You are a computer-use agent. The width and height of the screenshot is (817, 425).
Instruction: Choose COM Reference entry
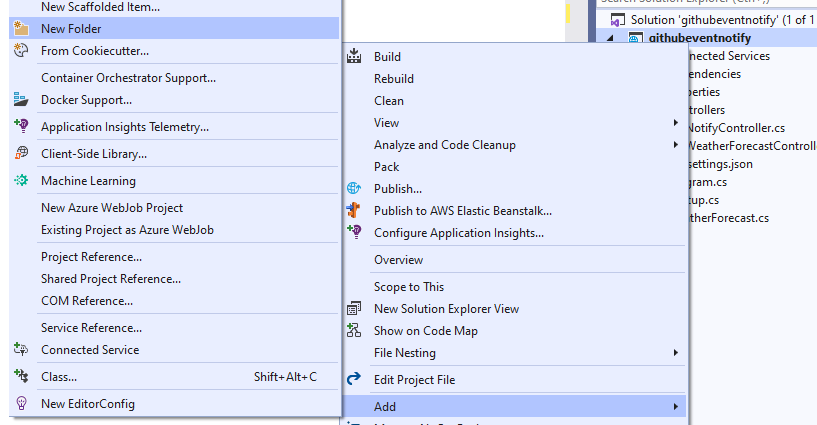pos(174,301)
